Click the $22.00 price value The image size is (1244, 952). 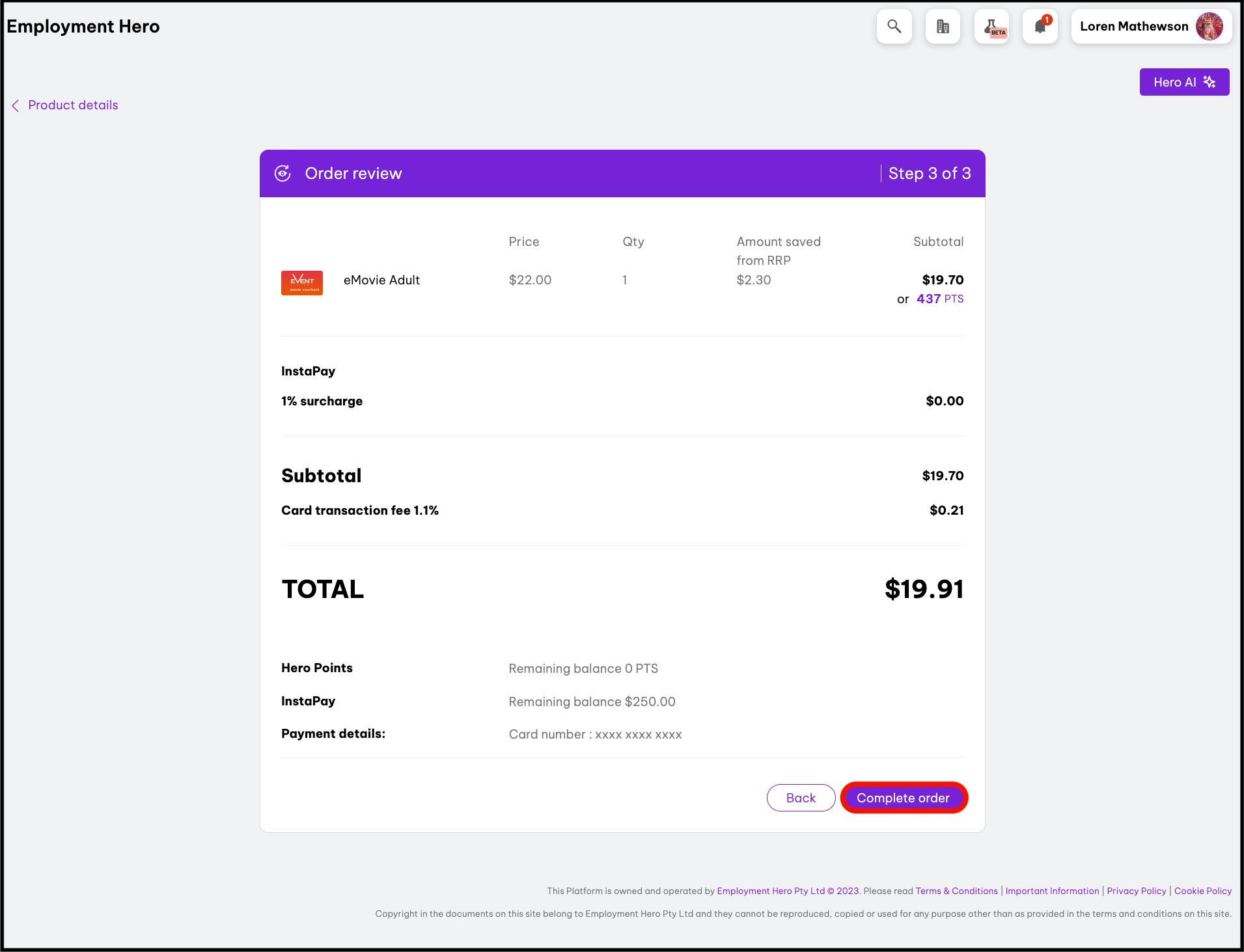(x=530, y=280)
